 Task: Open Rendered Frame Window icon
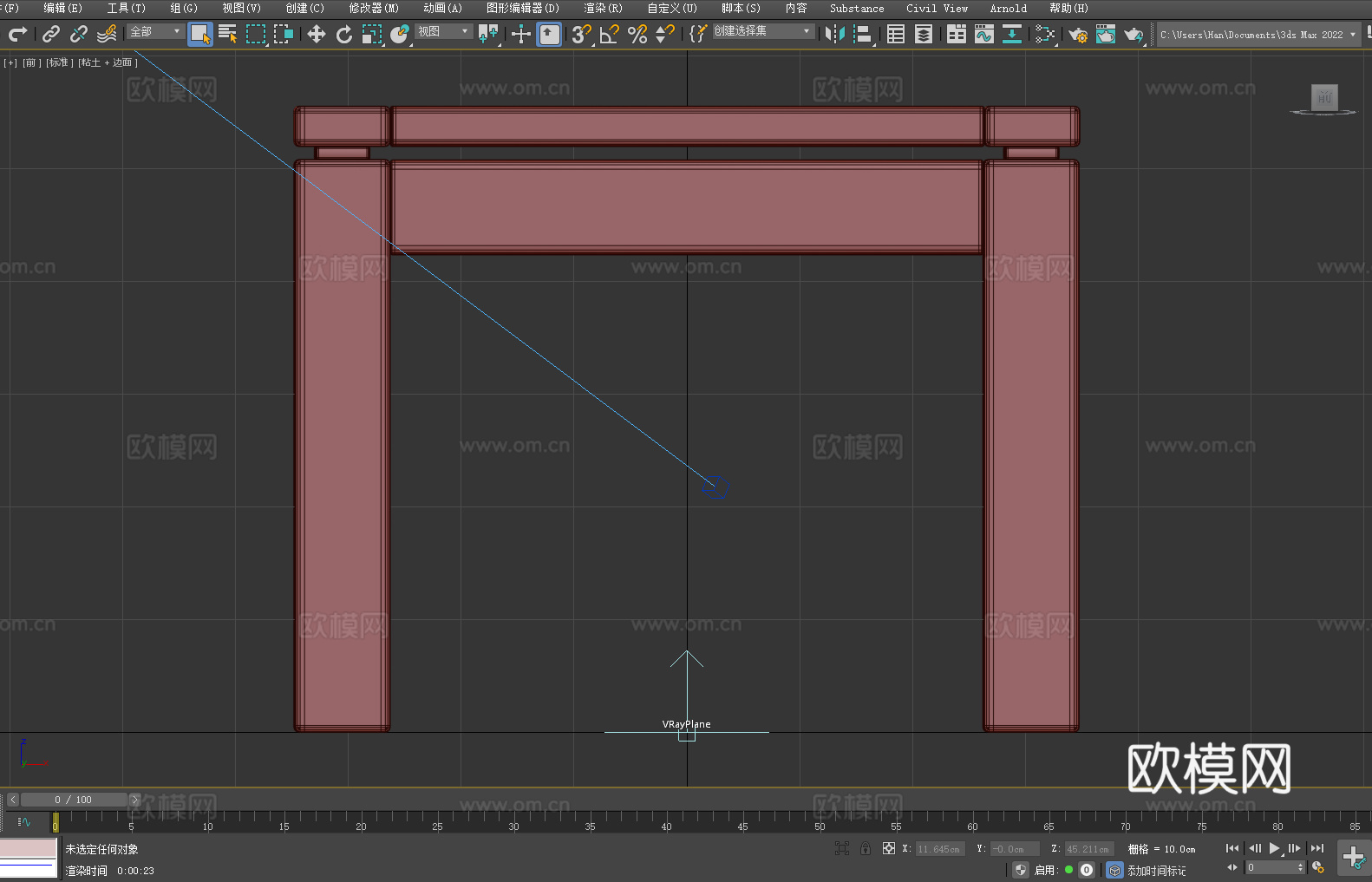[1106, 34]
